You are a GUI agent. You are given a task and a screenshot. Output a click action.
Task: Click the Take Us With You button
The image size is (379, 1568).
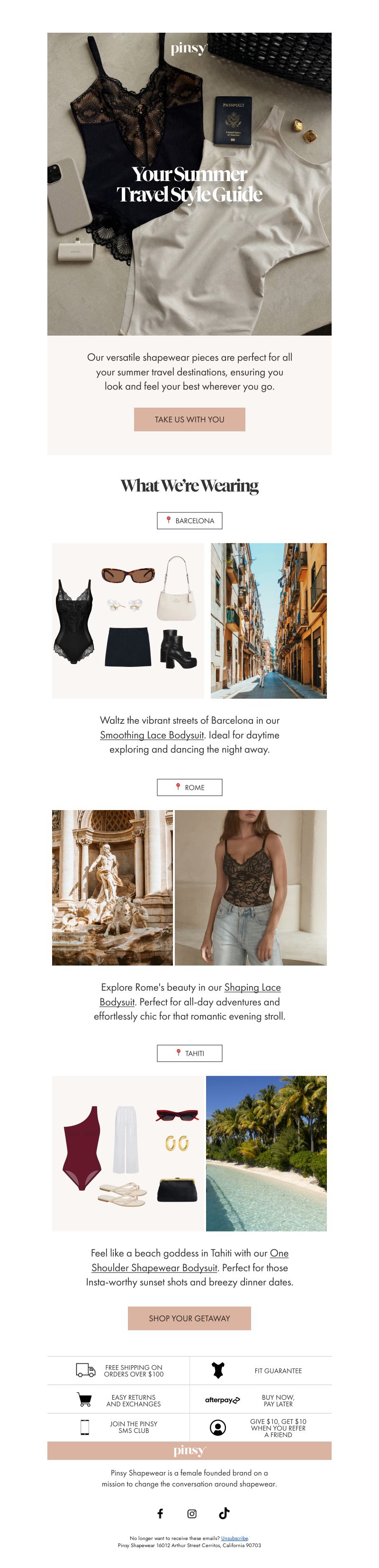pos(189,419)
